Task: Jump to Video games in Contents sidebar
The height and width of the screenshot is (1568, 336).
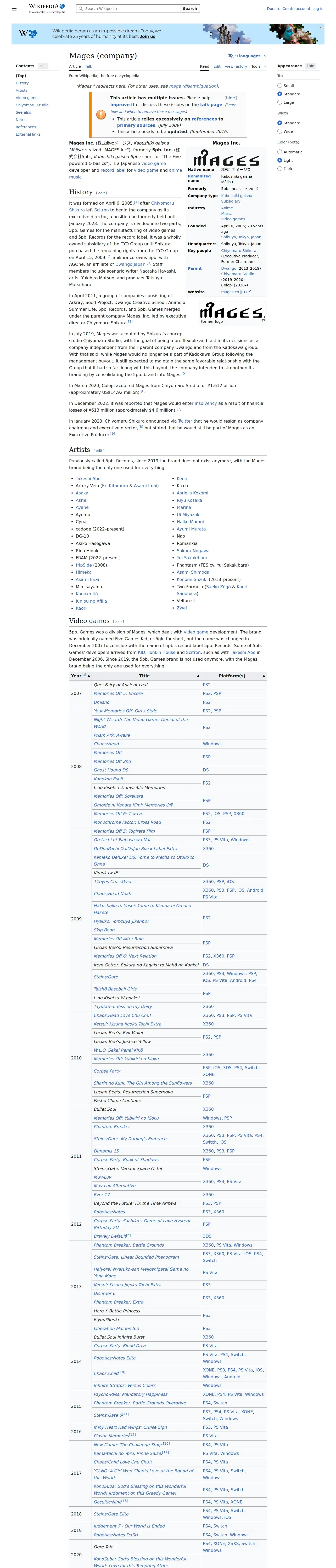Action: click(x=27, y=97)
